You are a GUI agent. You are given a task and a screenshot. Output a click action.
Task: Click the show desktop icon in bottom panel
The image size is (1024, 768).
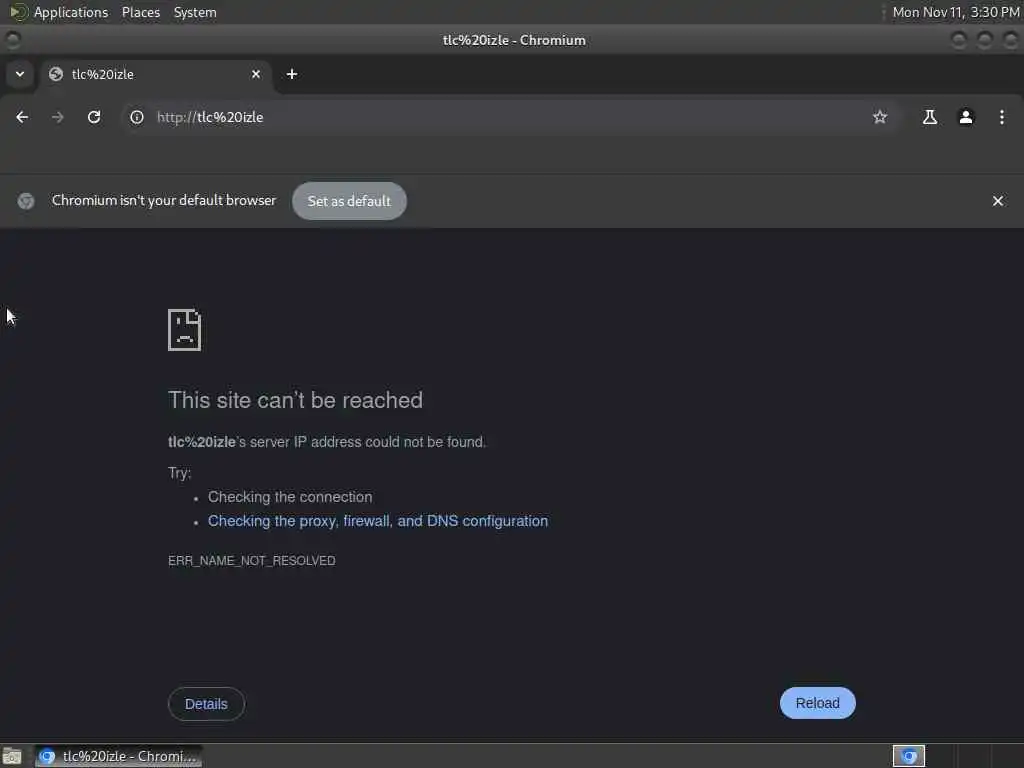point(12,756)
